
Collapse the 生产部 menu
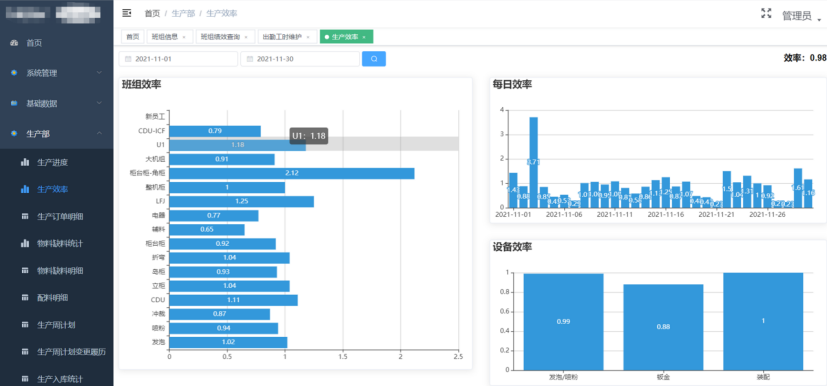56,134
